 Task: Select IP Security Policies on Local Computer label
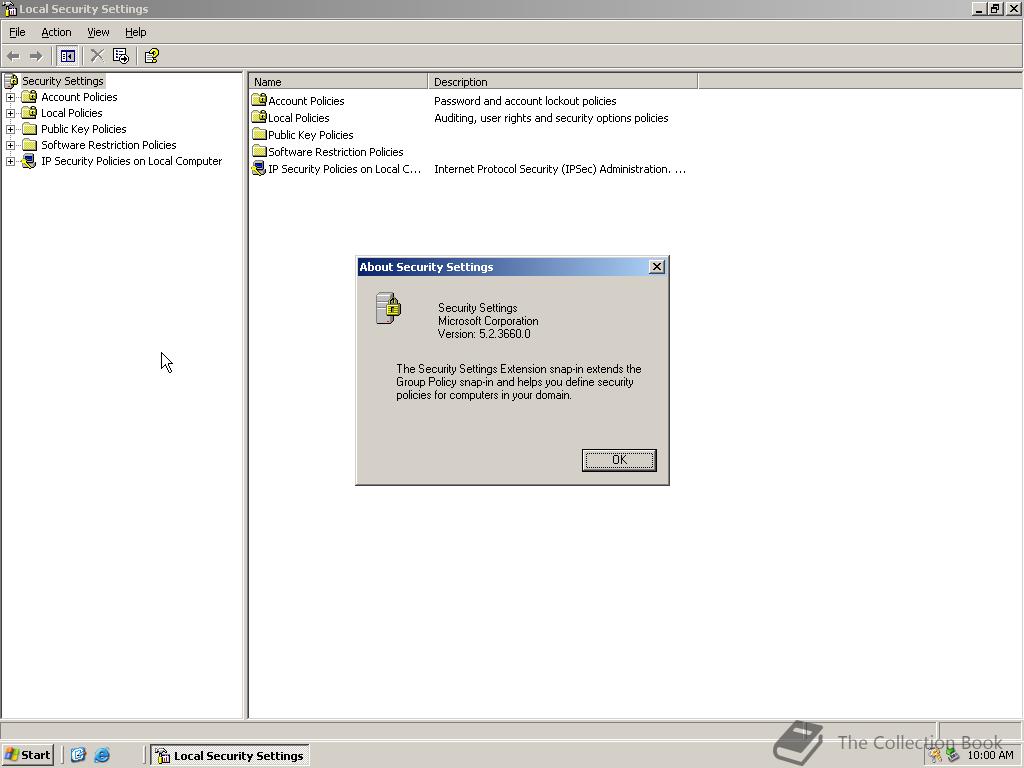point(131,161)
